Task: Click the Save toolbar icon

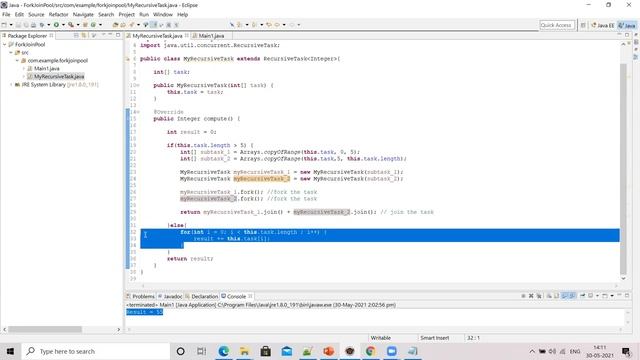Action: (x=18, y=25)
